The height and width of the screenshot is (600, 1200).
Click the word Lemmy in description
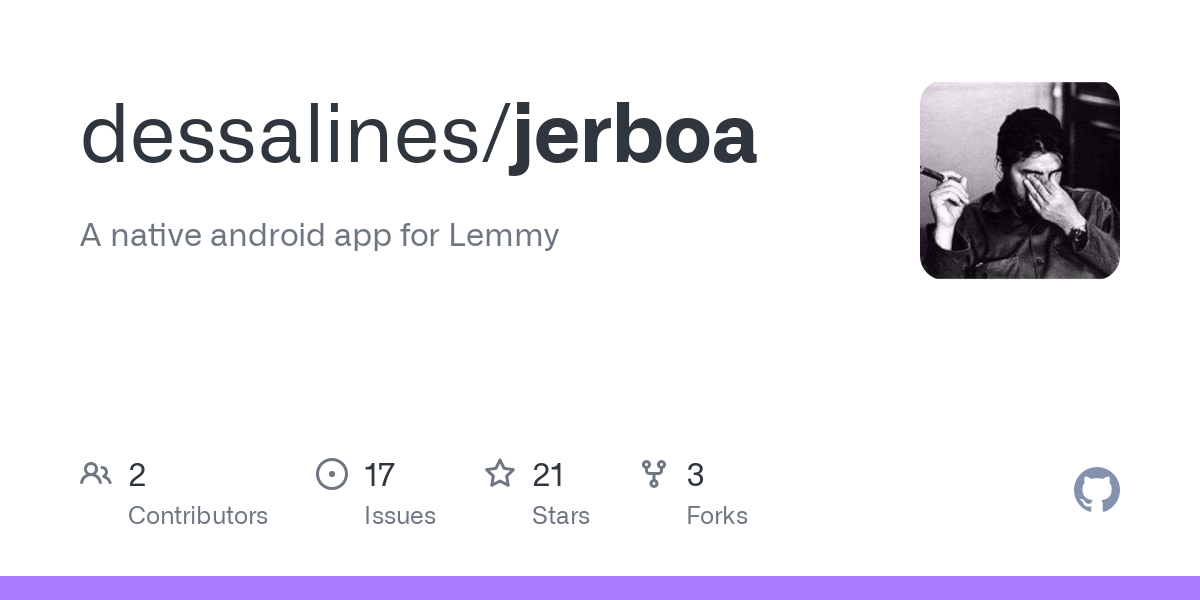point(504,238)
